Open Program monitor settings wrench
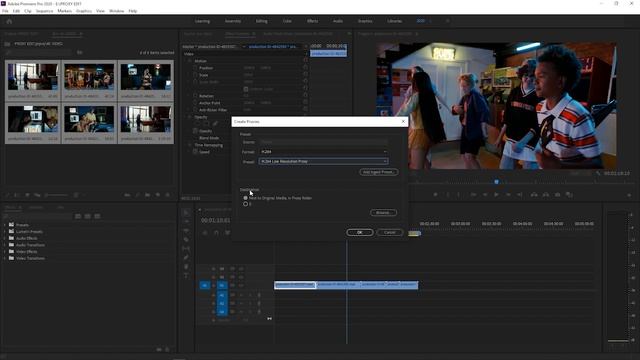This screenshot has width=640, height=360. [x=598, y=173]
